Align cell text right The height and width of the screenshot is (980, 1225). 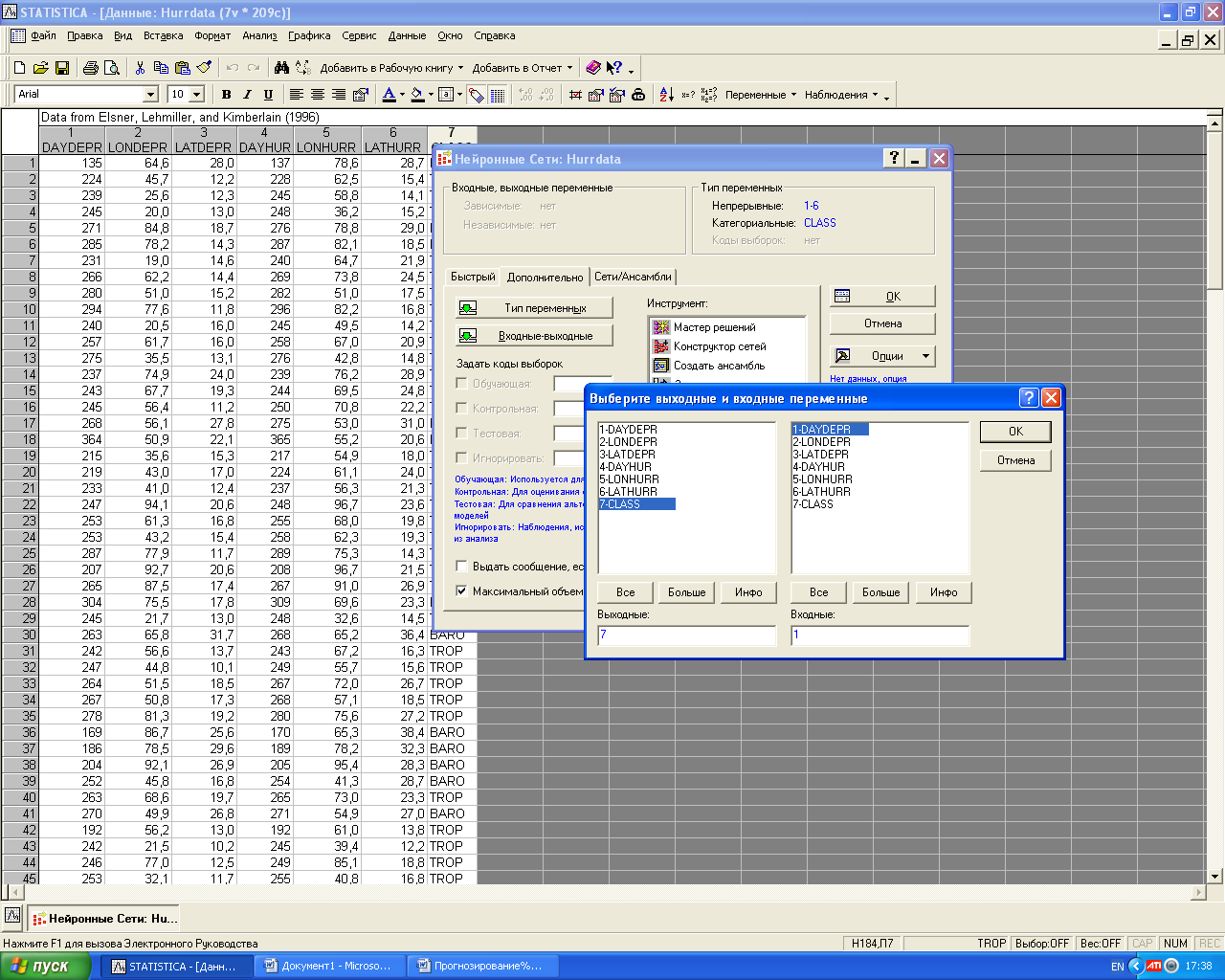pos(339,95)
